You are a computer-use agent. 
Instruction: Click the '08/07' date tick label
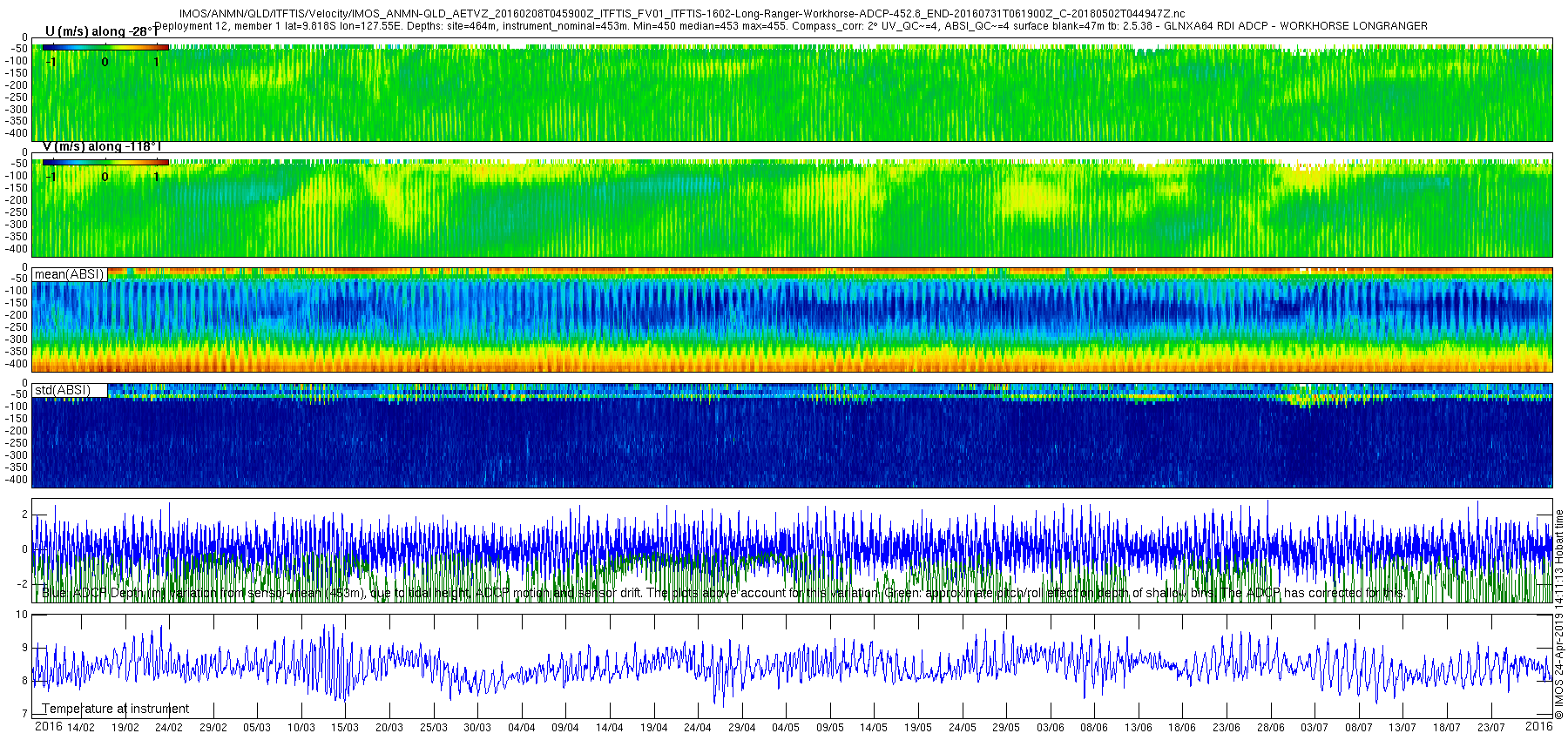tap(1359, 728)
